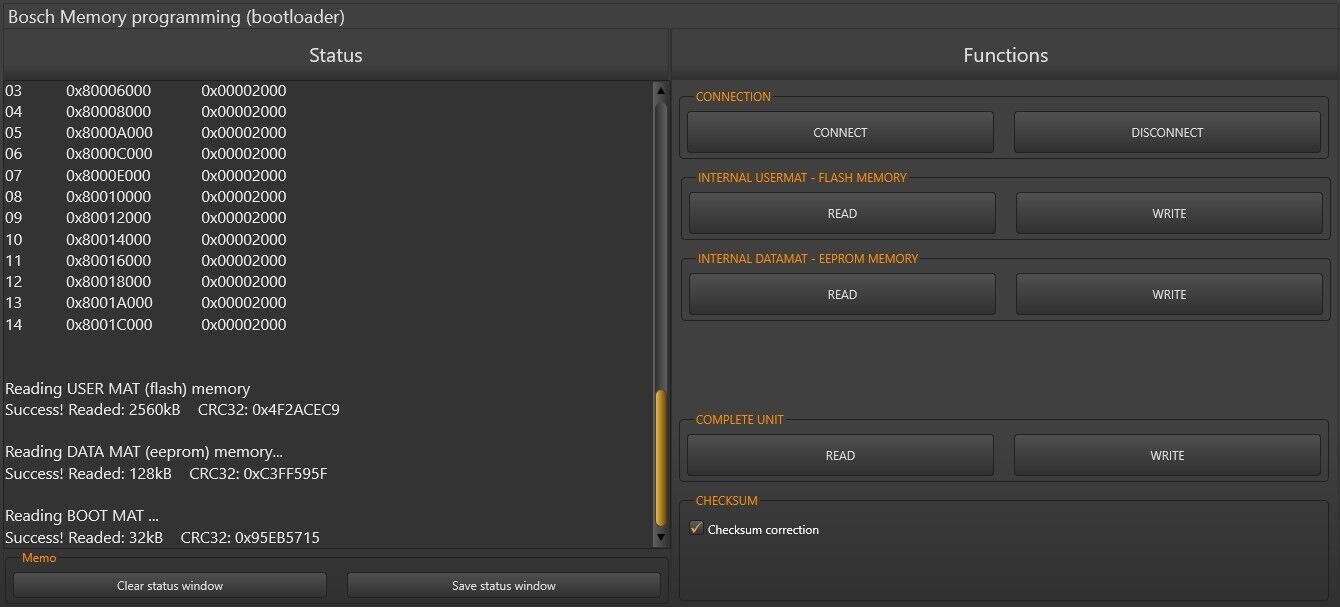Read internal DATAMAT EEPROM memory
1340x607 pixels.
coord(842,294)
